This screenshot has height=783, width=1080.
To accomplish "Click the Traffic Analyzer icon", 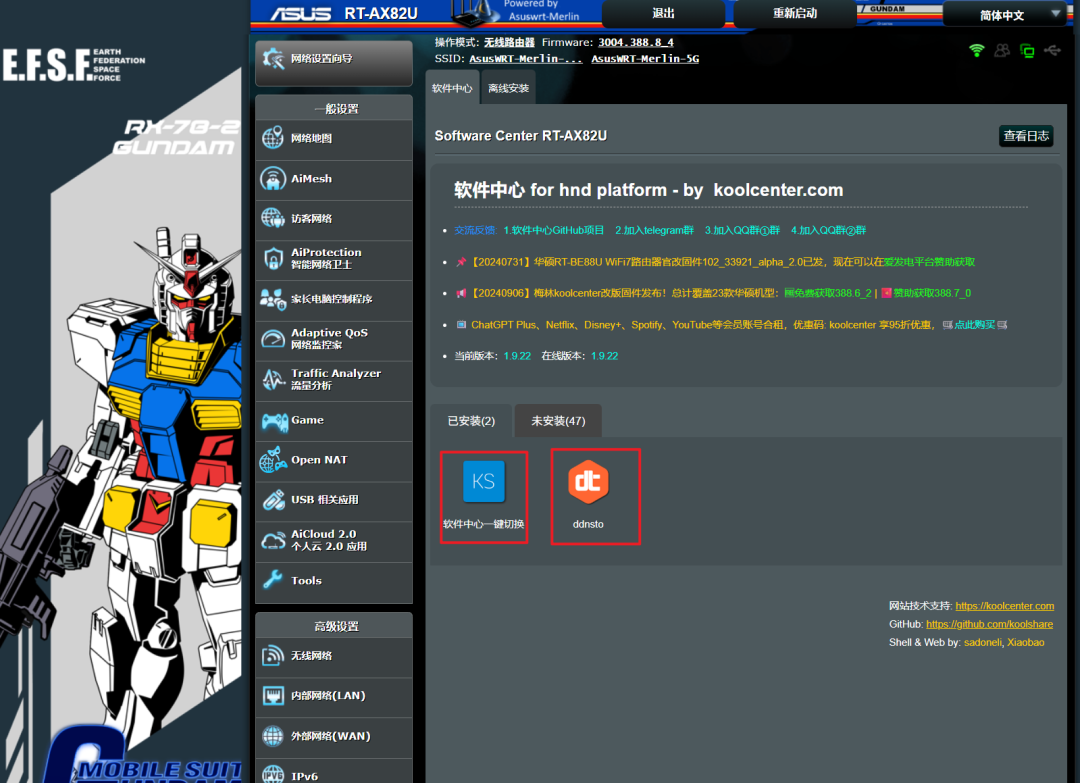I will tap(273, 379).
